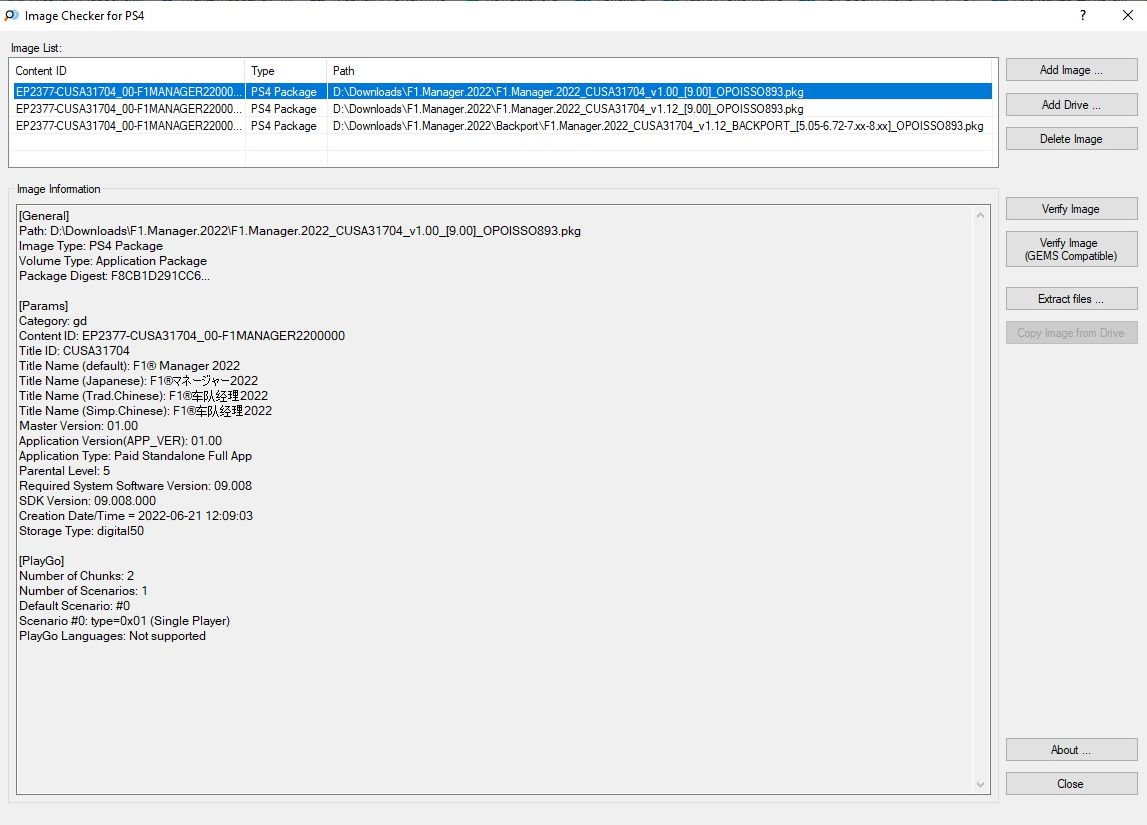Viewport: 1147px width, 825px height.
Task: Click the Application Type line
Action: [x=135, y=456]
